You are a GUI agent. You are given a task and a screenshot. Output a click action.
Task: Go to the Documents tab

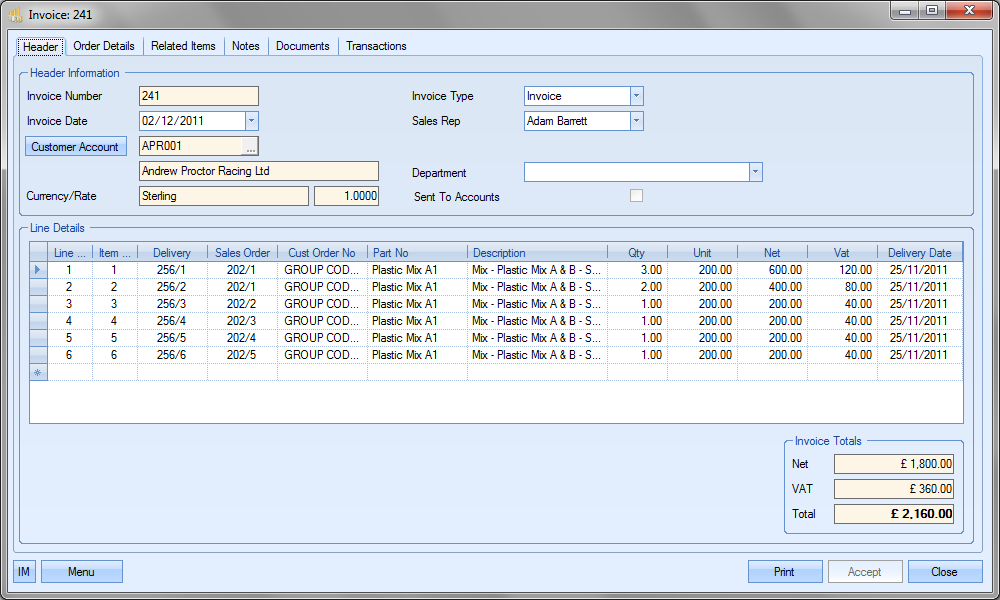coord(302,46)
